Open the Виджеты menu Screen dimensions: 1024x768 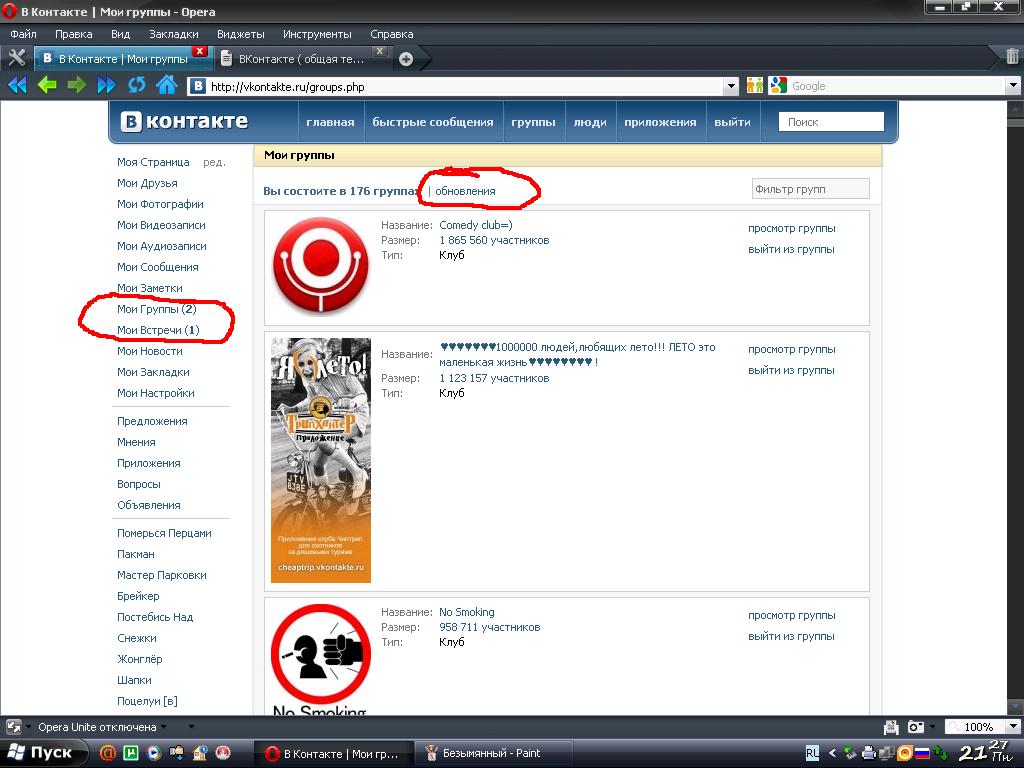pyautogui.click(x=241, y=34)
